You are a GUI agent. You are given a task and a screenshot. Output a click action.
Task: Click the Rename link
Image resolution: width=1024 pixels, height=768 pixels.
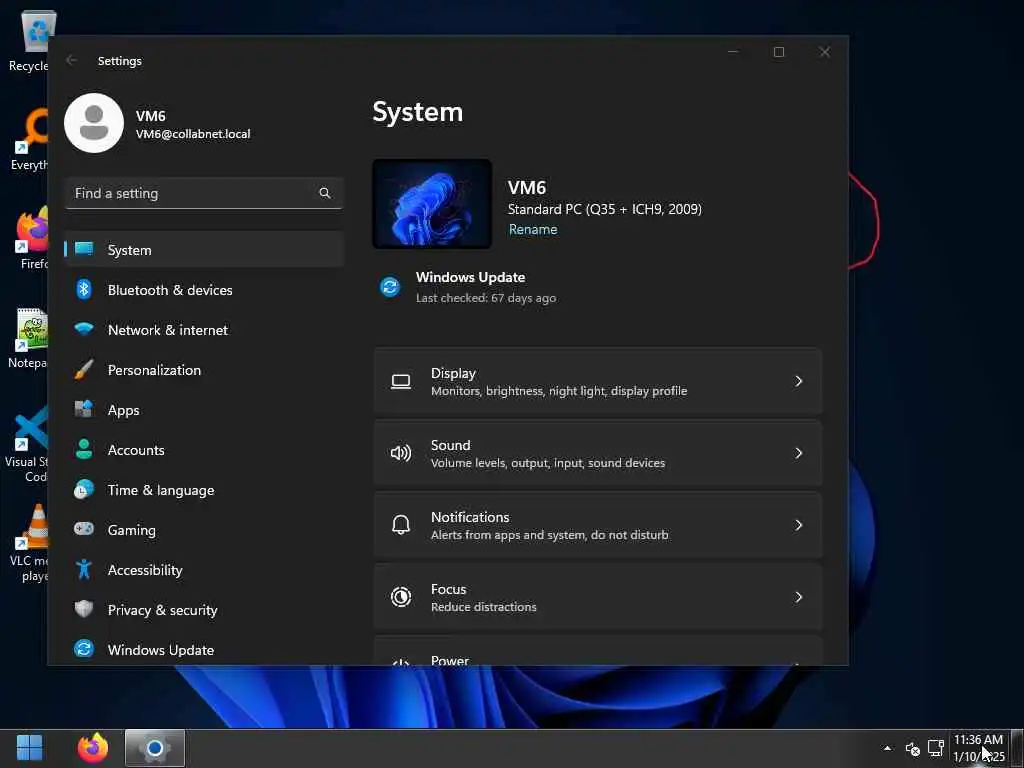[533, 229]
